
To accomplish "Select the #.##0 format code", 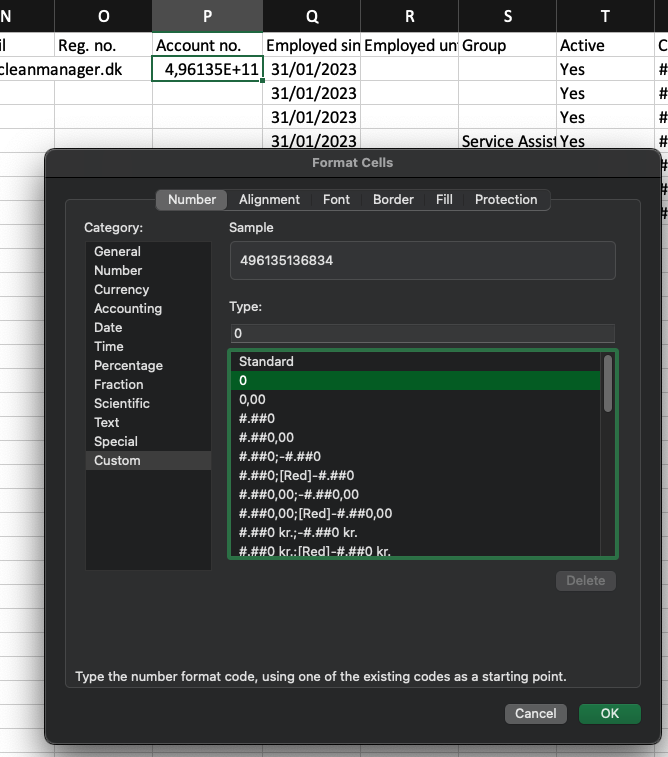I will click(257, 418).
